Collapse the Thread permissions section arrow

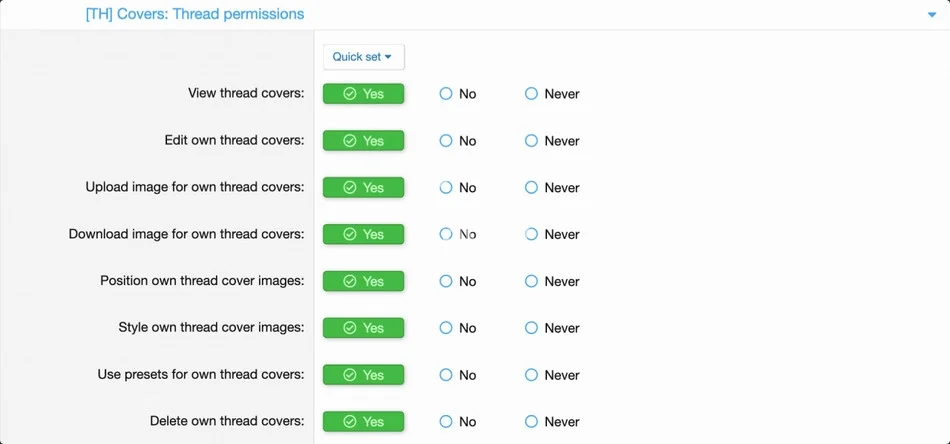point(932,15)
